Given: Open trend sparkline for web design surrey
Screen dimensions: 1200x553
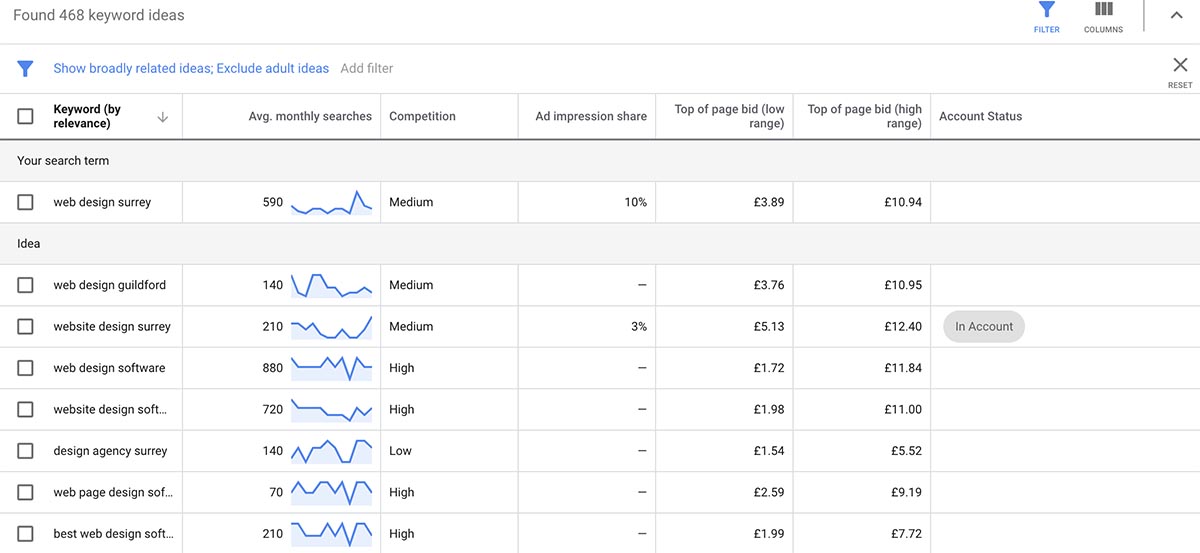Looking at the screenshot, I should click(x=331, y=202).
